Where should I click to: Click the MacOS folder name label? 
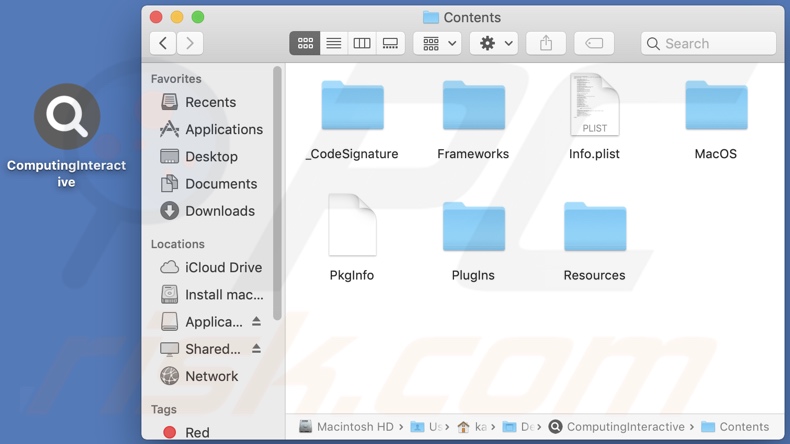point(716,154)
